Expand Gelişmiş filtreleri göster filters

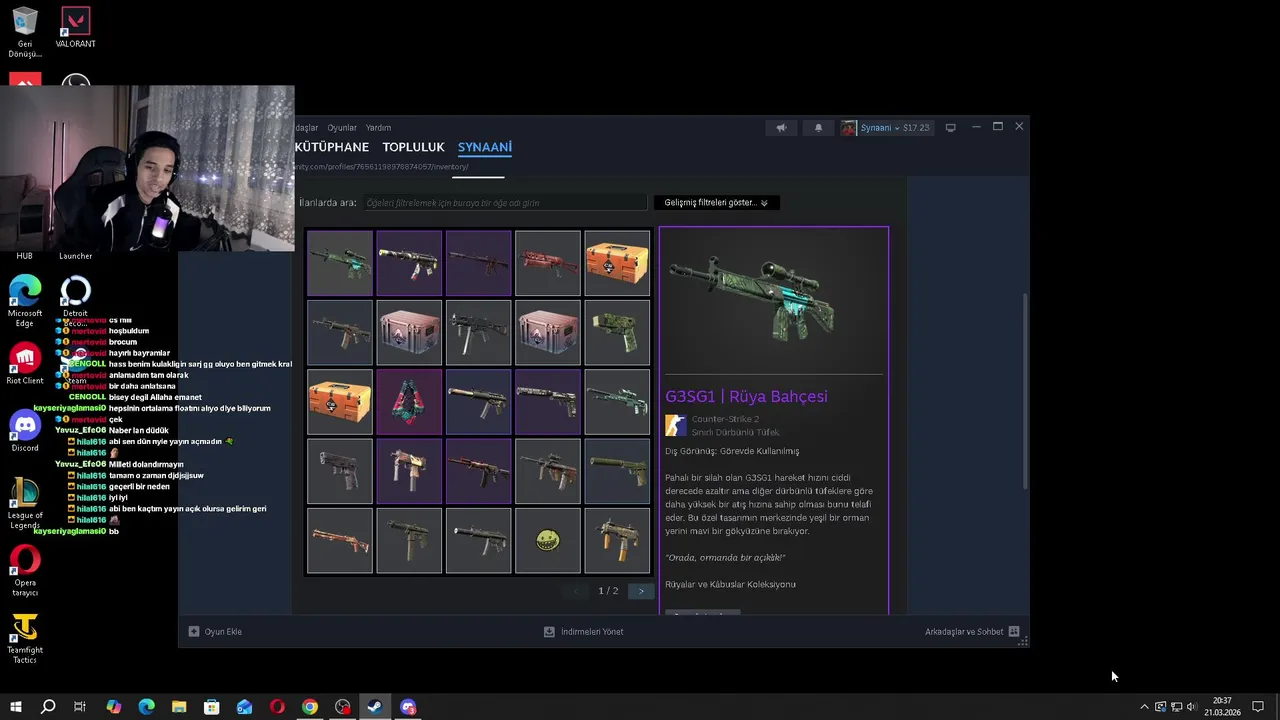716,203
